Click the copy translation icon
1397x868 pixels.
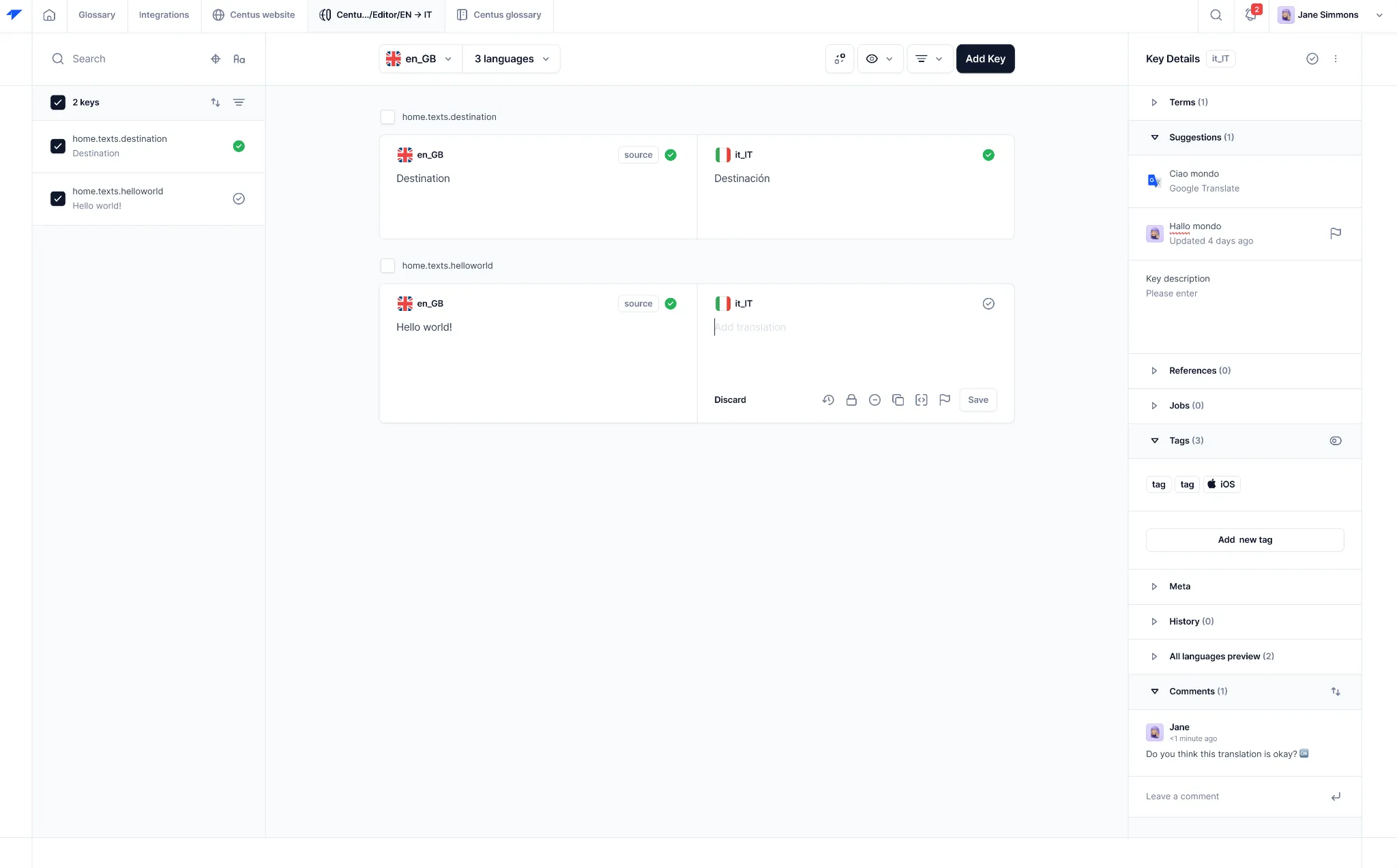[x=898, y=400]
